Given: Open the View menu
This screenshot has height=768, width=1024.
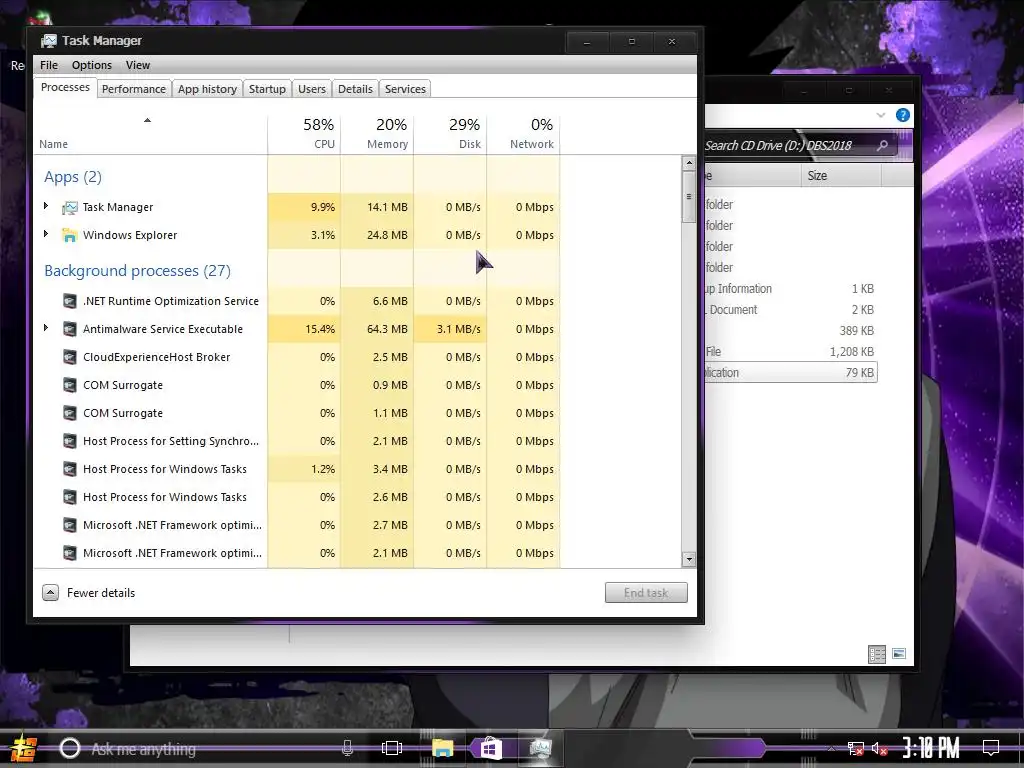Looking at the screenshot, I should [138, 65].
